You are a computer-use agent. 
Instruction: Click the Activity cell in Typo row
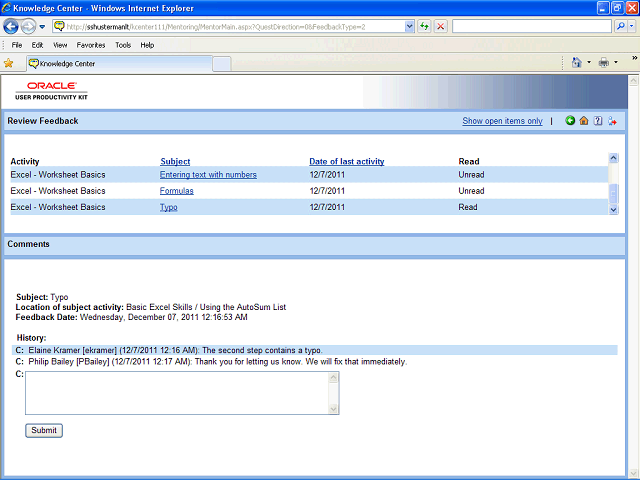coord(58,207)
